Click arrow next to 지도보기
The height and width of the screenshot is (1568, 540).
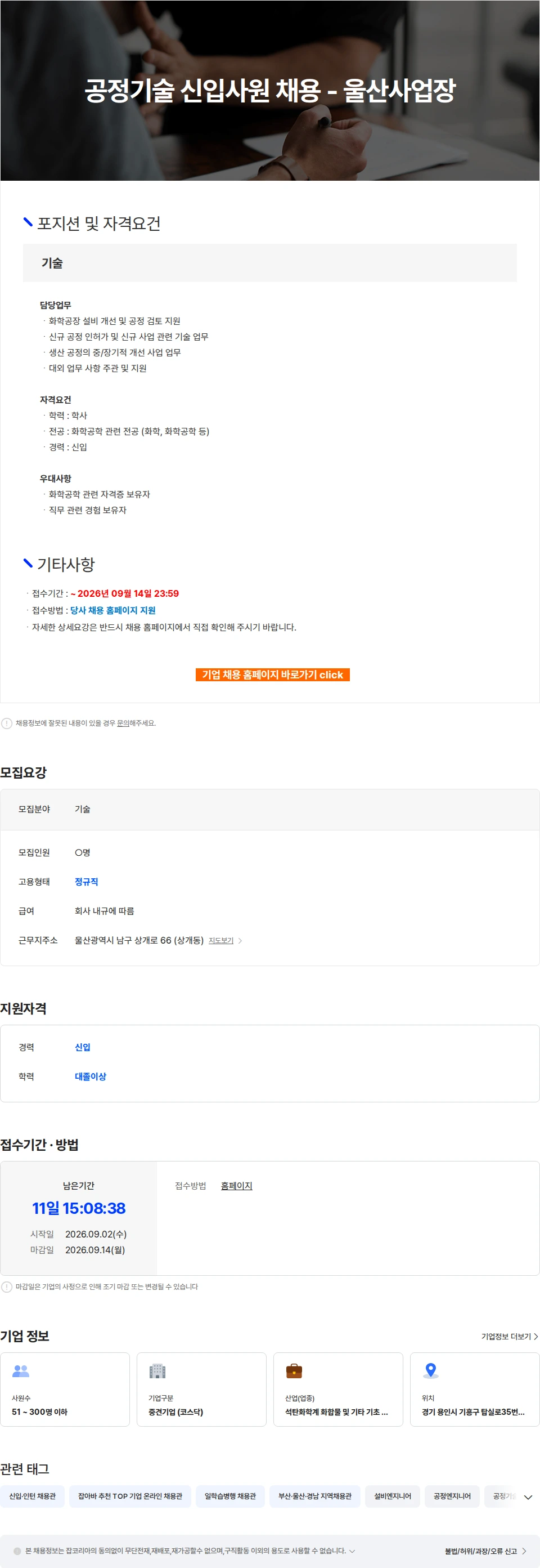coord(240,941)
